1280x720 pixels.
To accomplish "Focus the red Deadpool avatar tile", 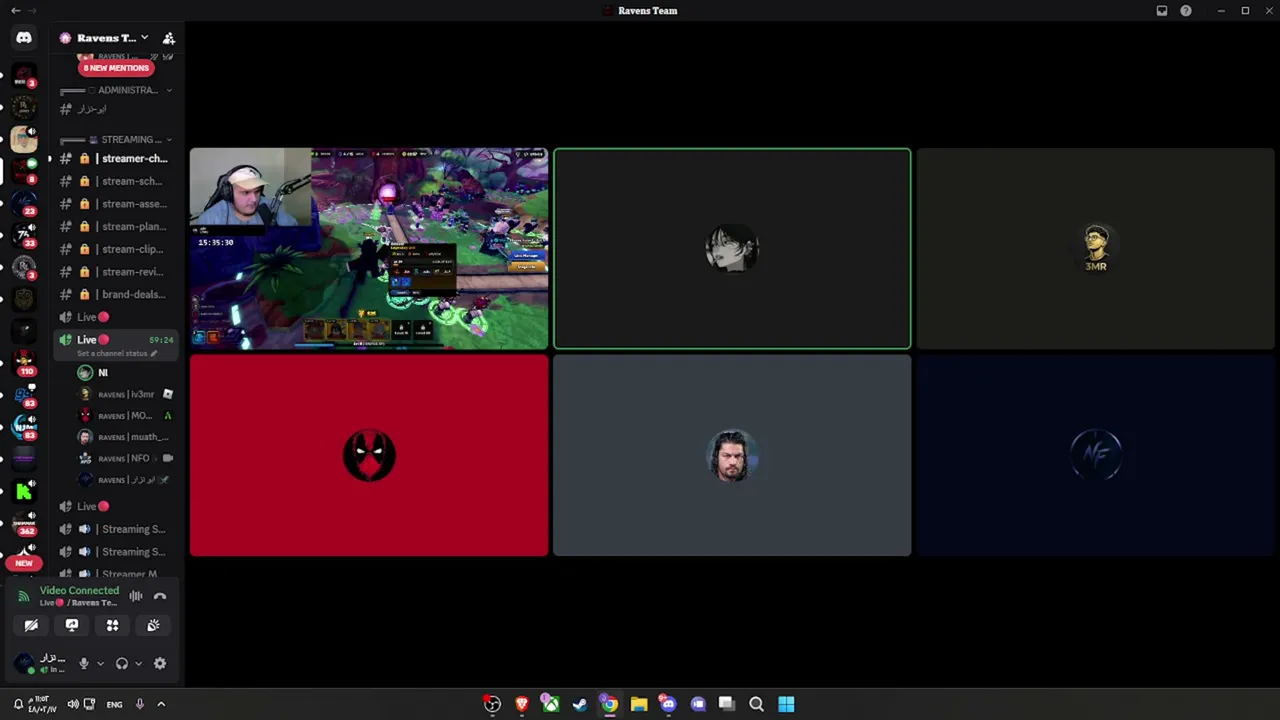I will (369, 456).
